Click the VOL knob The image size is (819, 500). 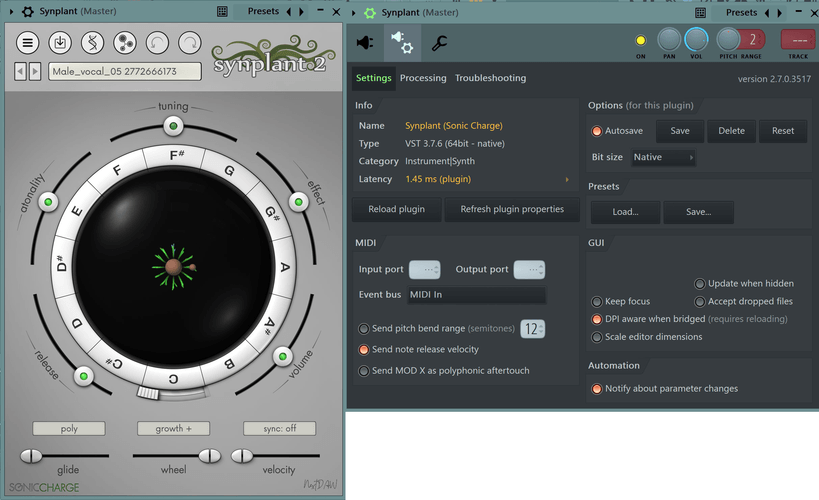coord(696,40)
